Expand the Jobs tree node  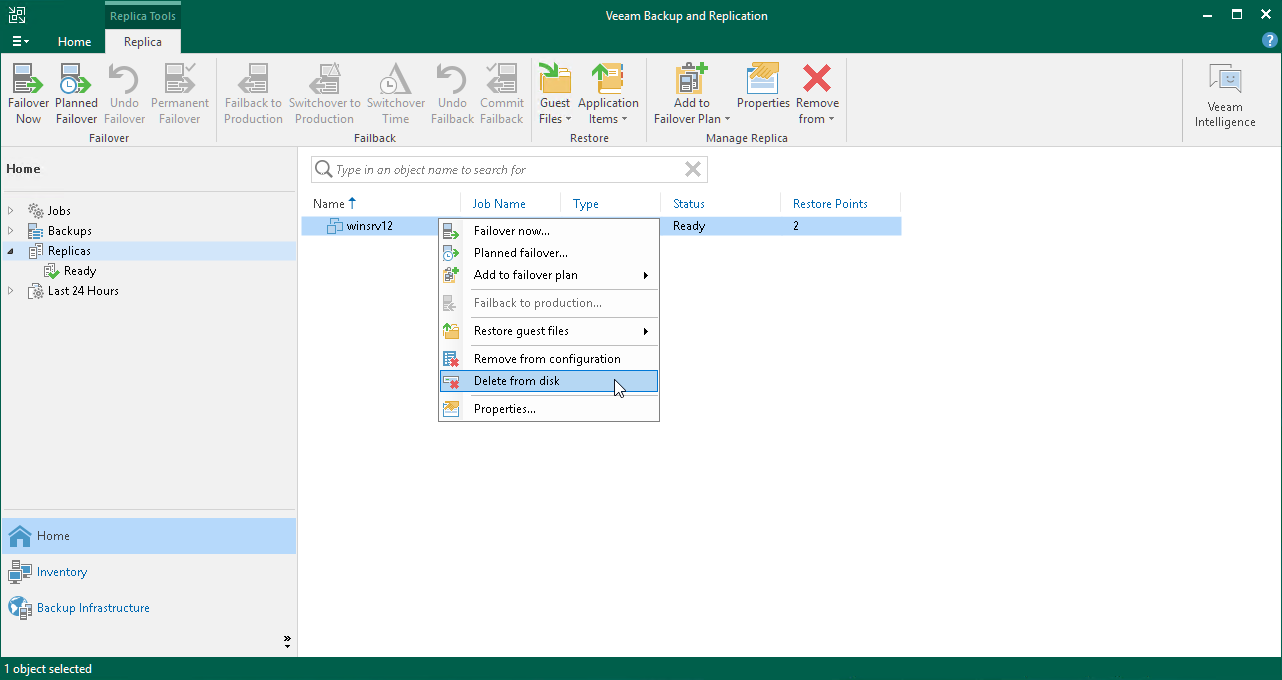tap(11, 211)
